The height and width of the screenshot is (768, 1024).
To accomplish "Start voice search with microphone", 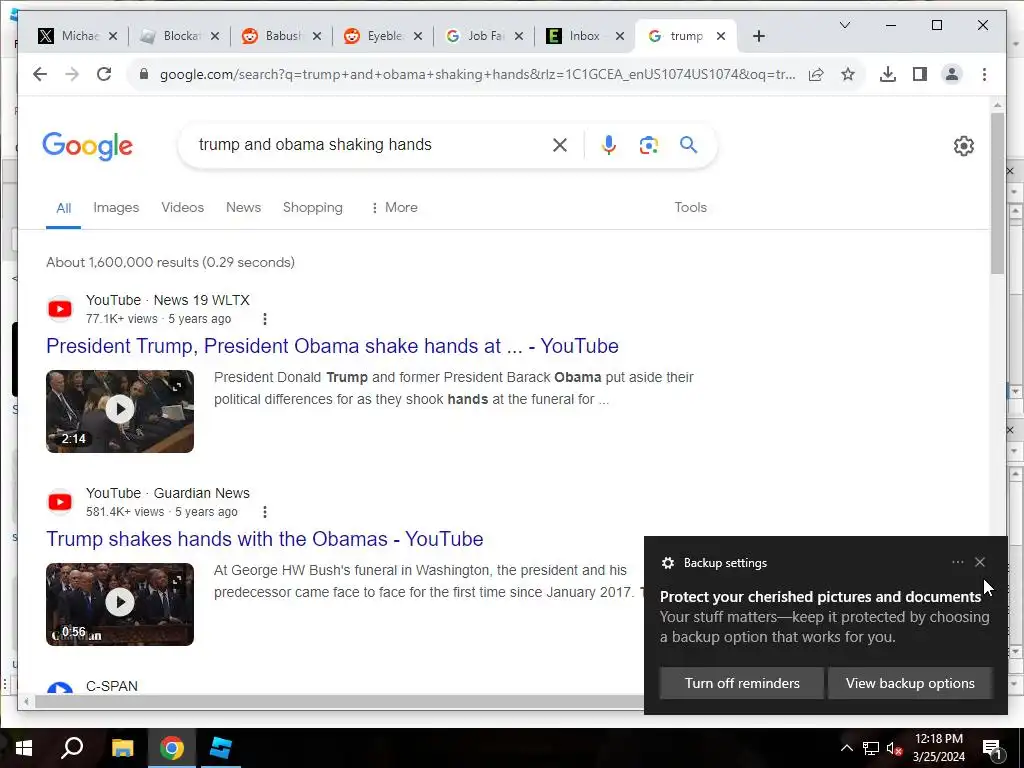I will pos(609,145).
